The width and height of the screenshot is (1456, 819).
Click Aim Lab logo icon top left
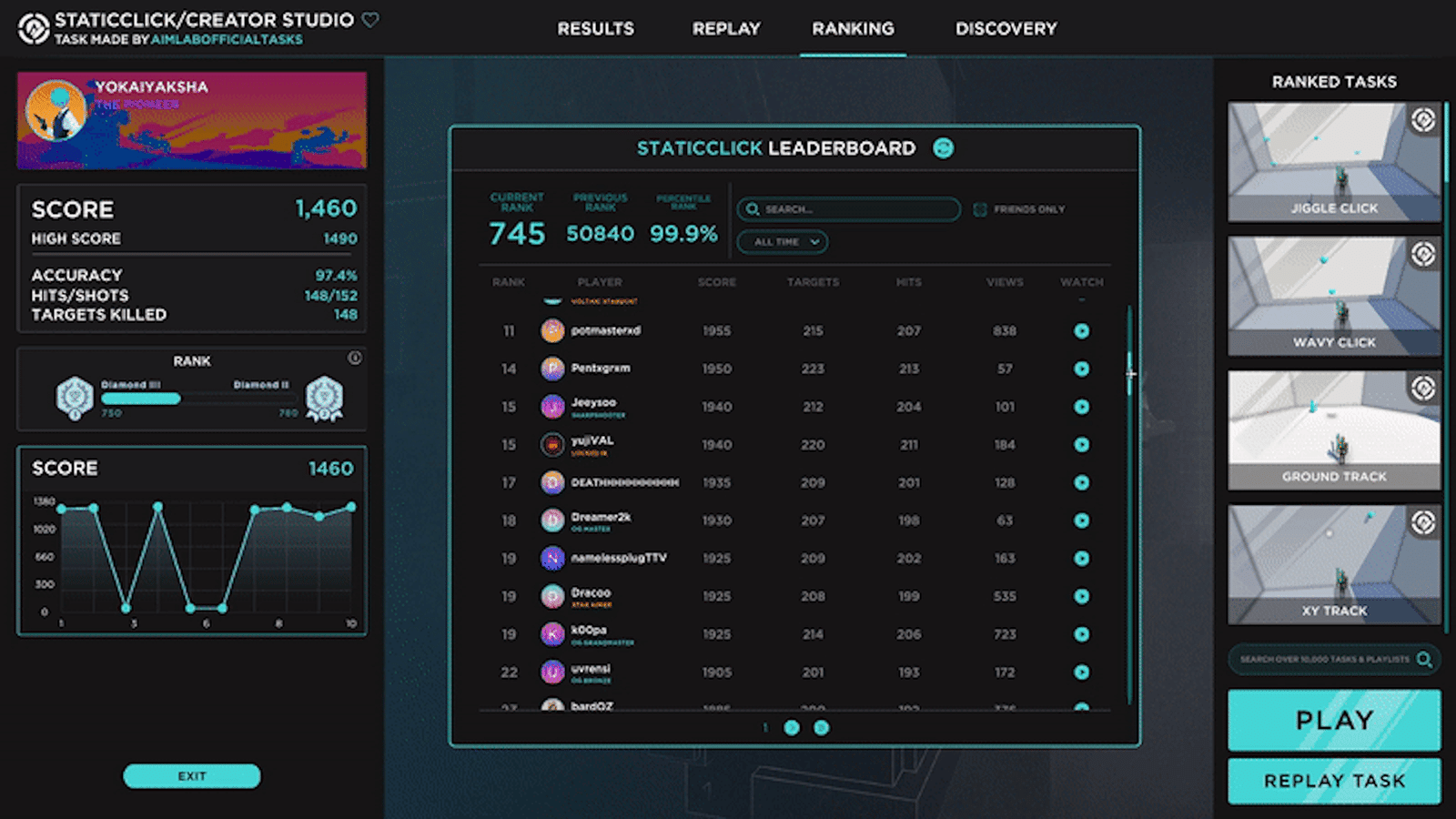click(x=34, y=28)
